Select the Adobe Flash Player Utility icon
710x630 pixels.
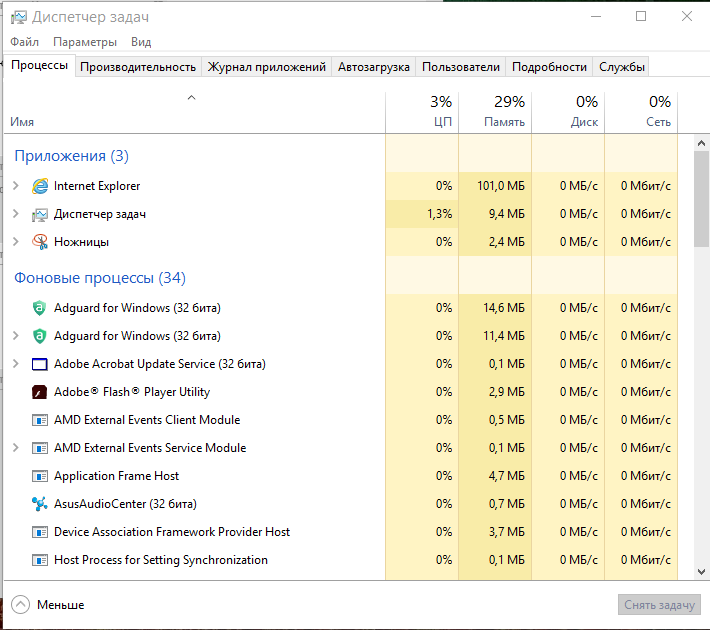point(40,392)
